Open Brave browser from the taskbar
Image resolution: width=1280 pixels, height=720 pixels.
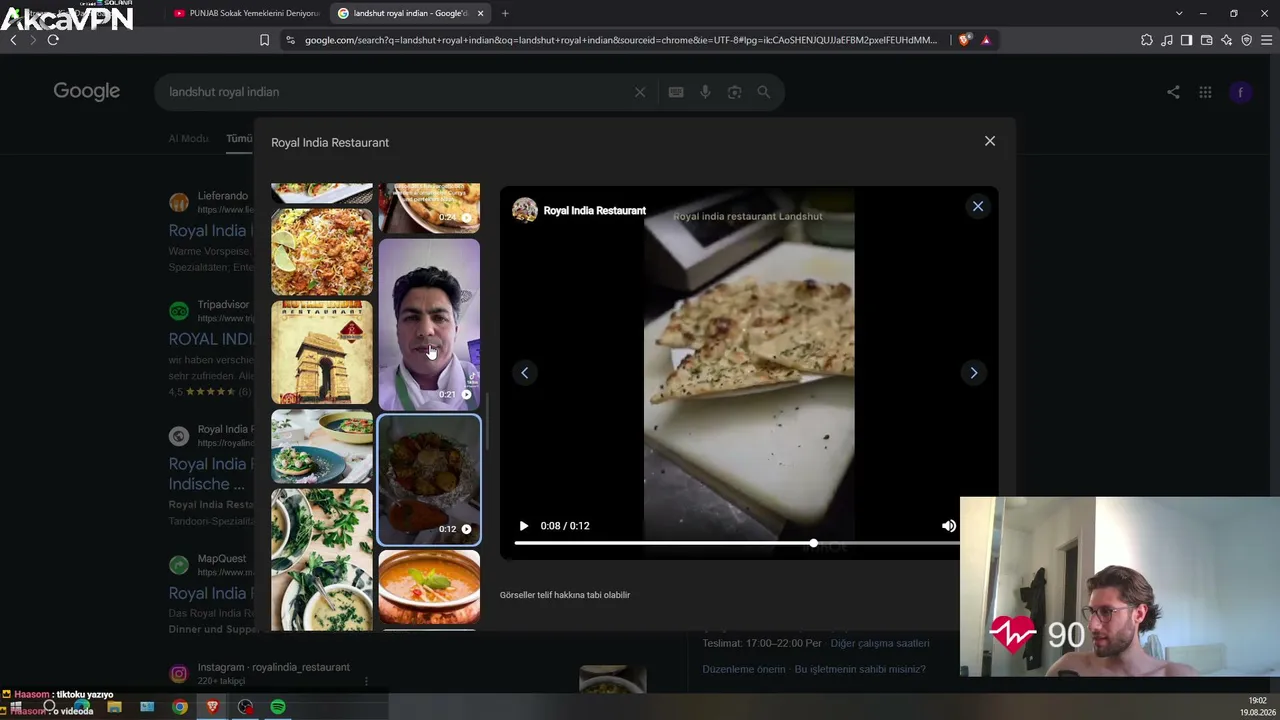[x=212, y=707]
